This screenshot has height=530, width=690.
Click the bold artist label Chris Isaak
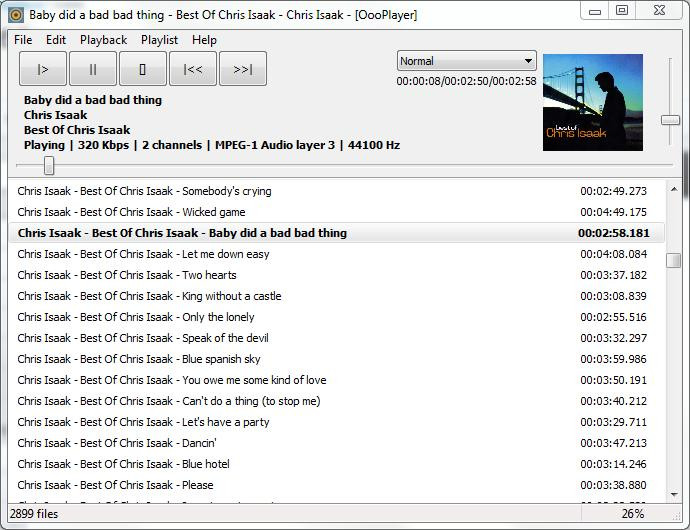pos(55,115)
